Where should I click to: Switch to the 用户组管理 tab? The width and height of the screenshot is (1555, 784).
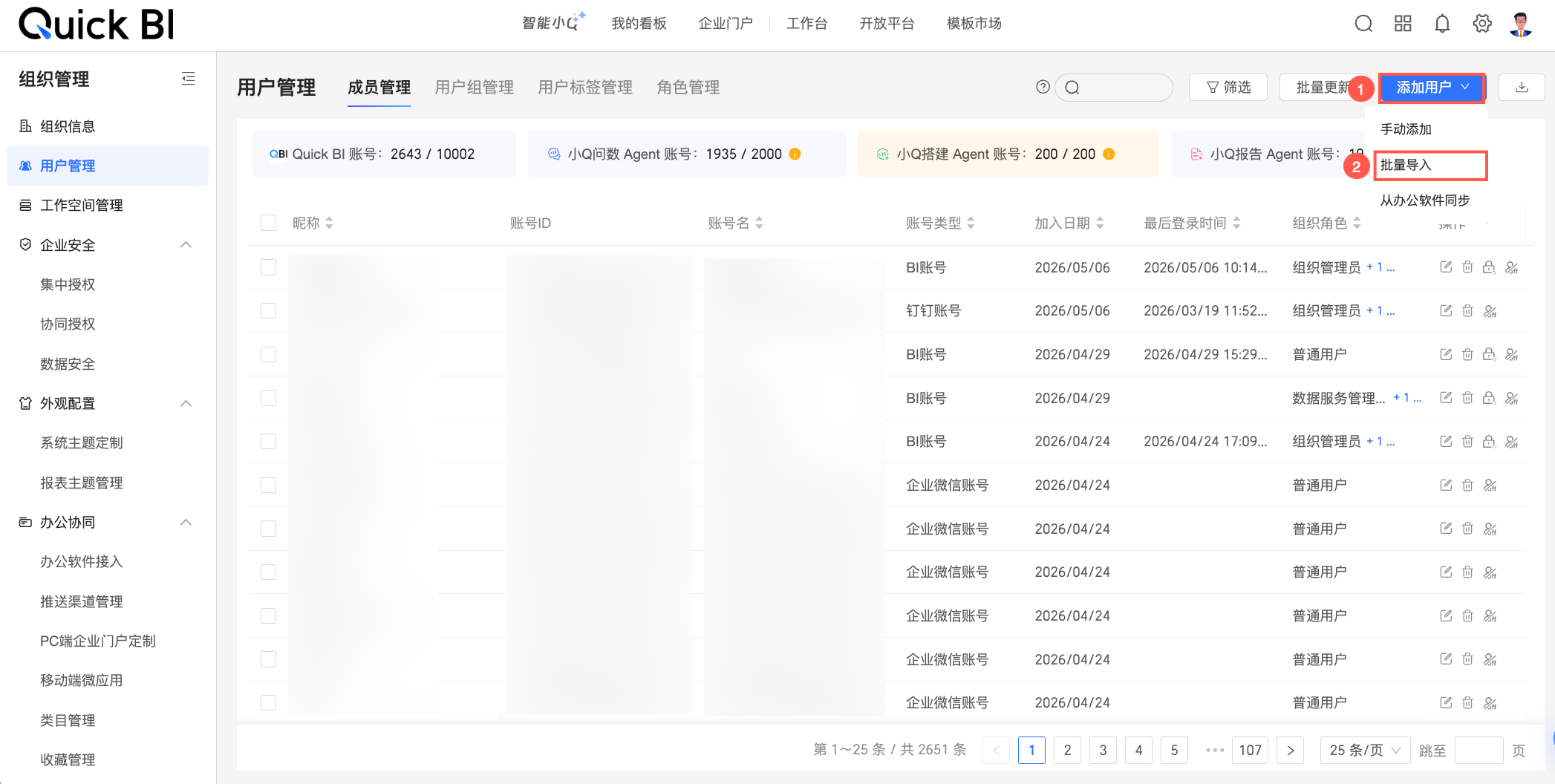[475, 88]
